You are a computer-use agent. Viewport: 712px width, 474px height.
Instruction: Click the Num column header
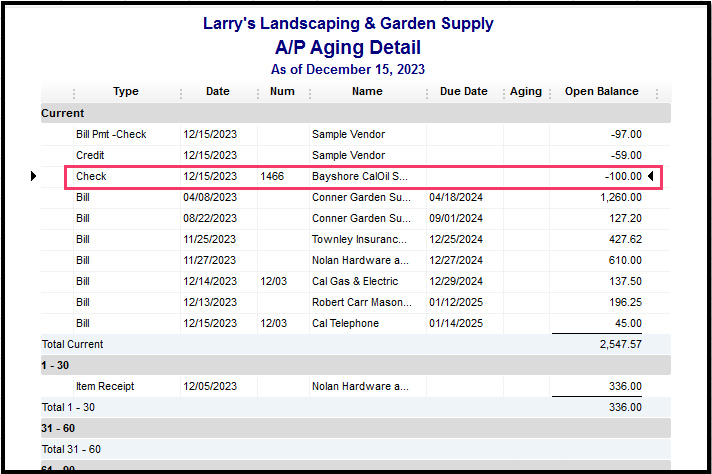pos(282,91)
